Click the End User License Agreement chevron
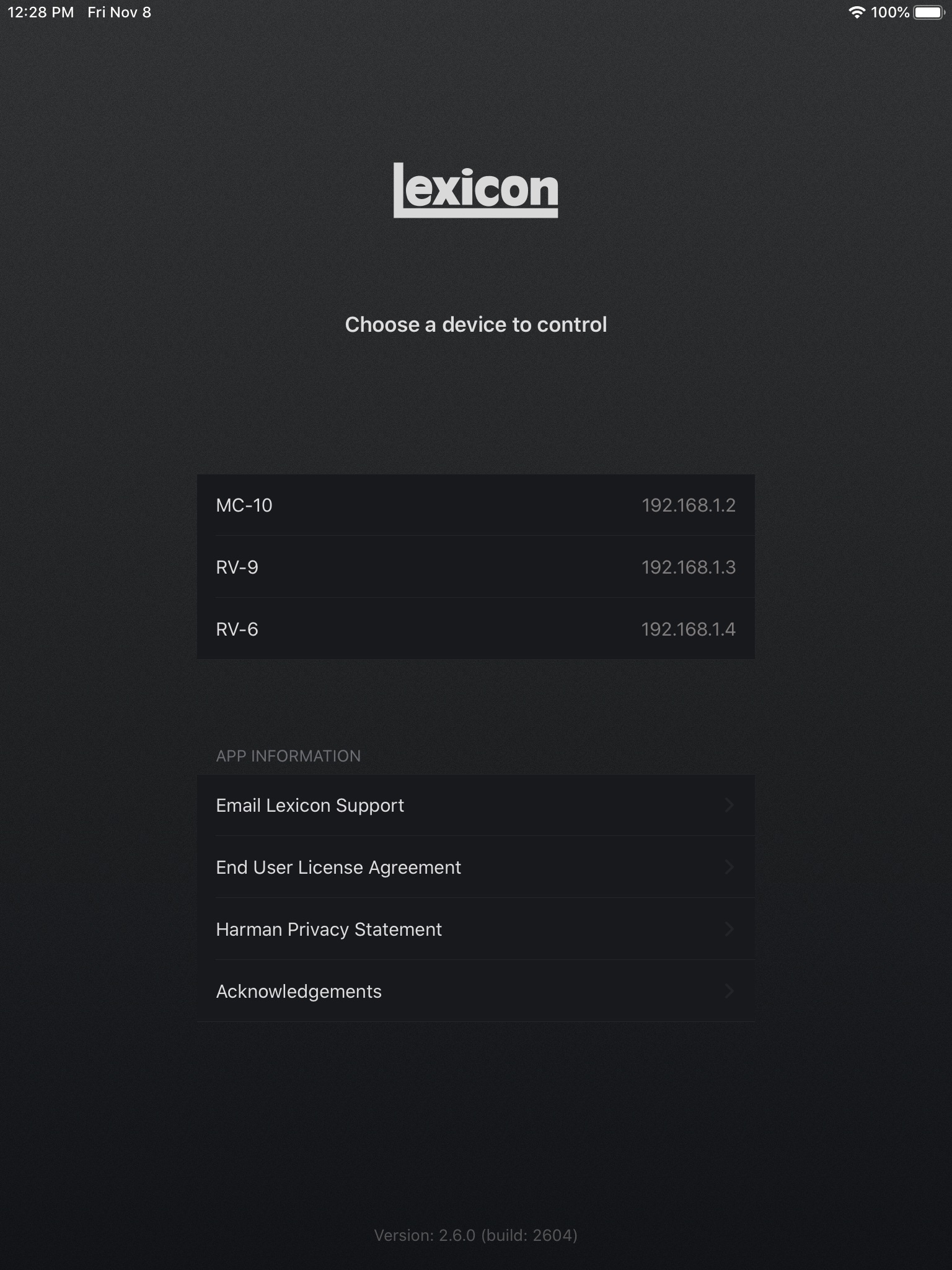The width and height of the screenshot is (952, 1270). (x=729, y=868)
